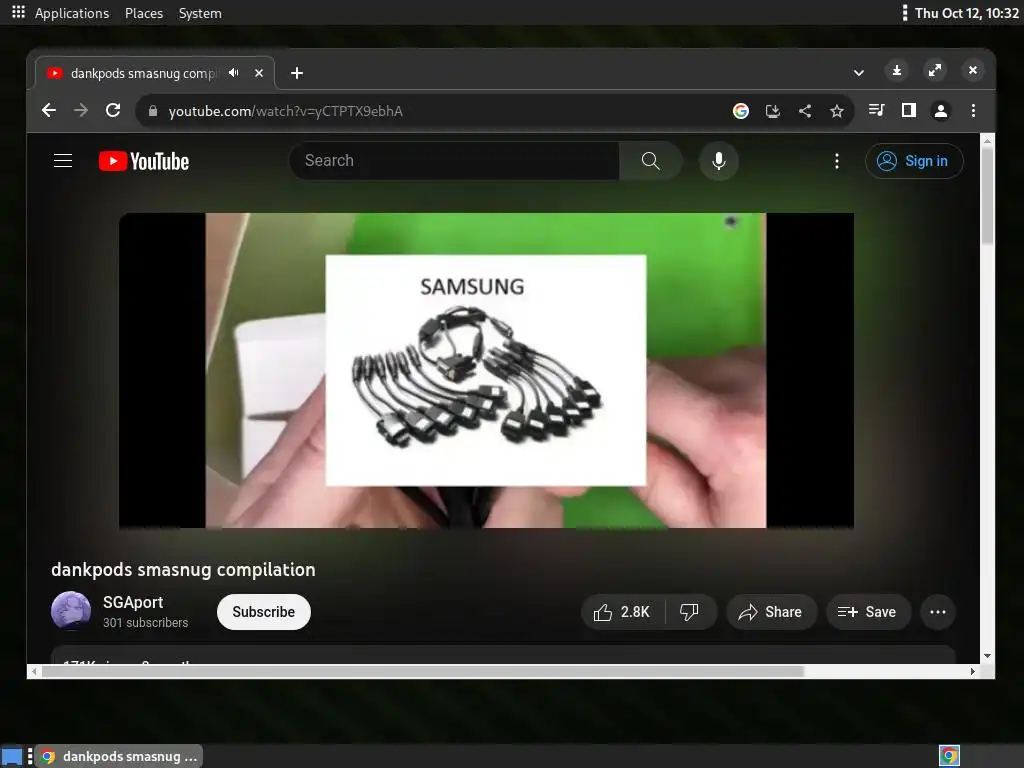Click video title dankpods smasnug compilation
The width and height of the screenshot is (1024, 768).
pos(183,569)
